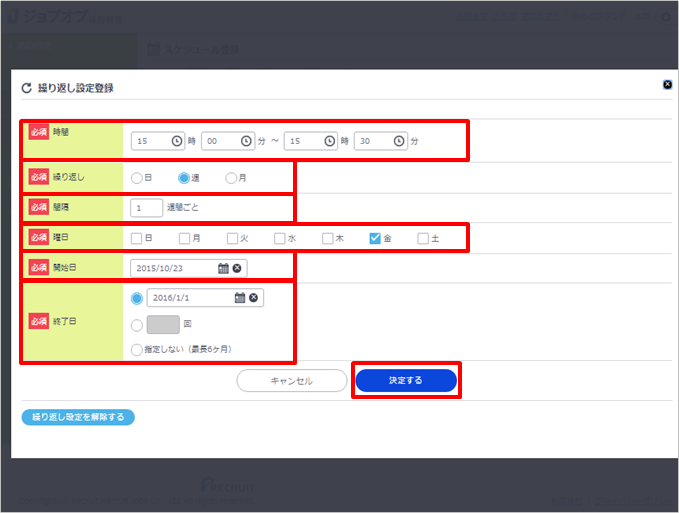Choose the 指定しない end date option
Image resolution: width=679 pixels, height=513 pixels.
tap(137, 349)
